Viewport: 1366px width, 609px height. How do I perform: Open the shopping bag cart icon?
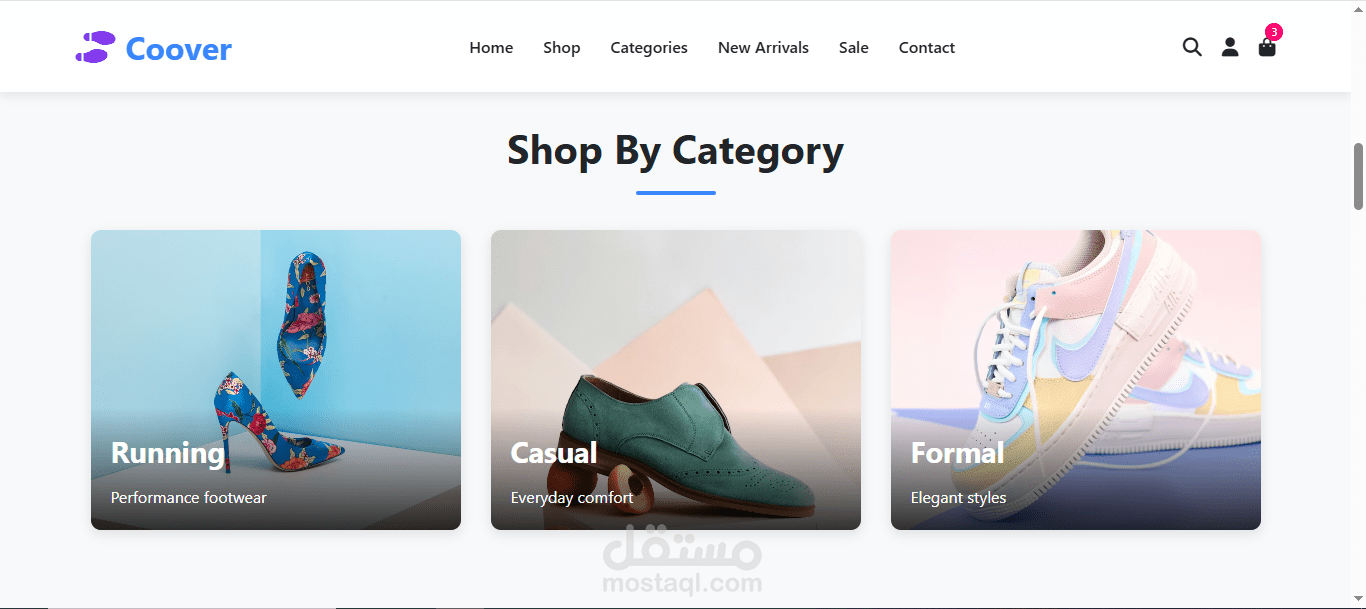tap(1267, 48)
